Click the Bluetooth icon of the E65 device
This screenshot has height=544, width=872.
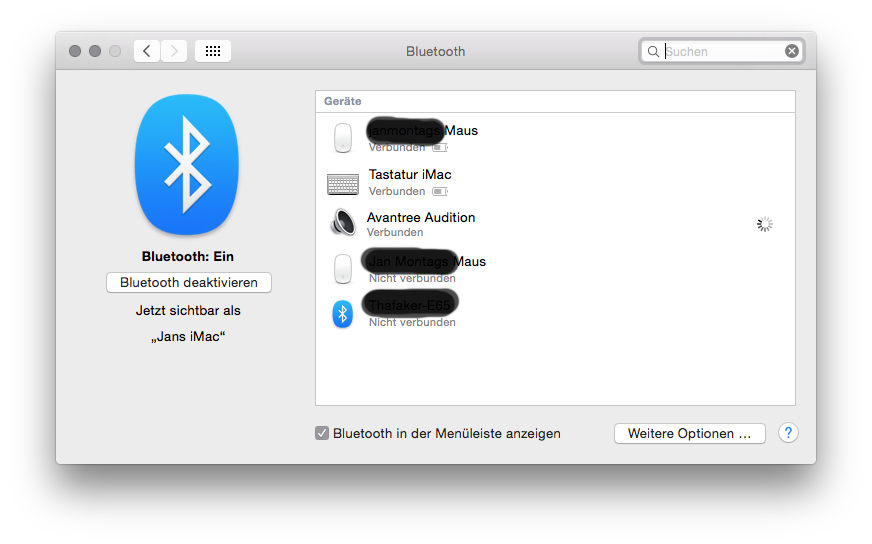point(343,314)
